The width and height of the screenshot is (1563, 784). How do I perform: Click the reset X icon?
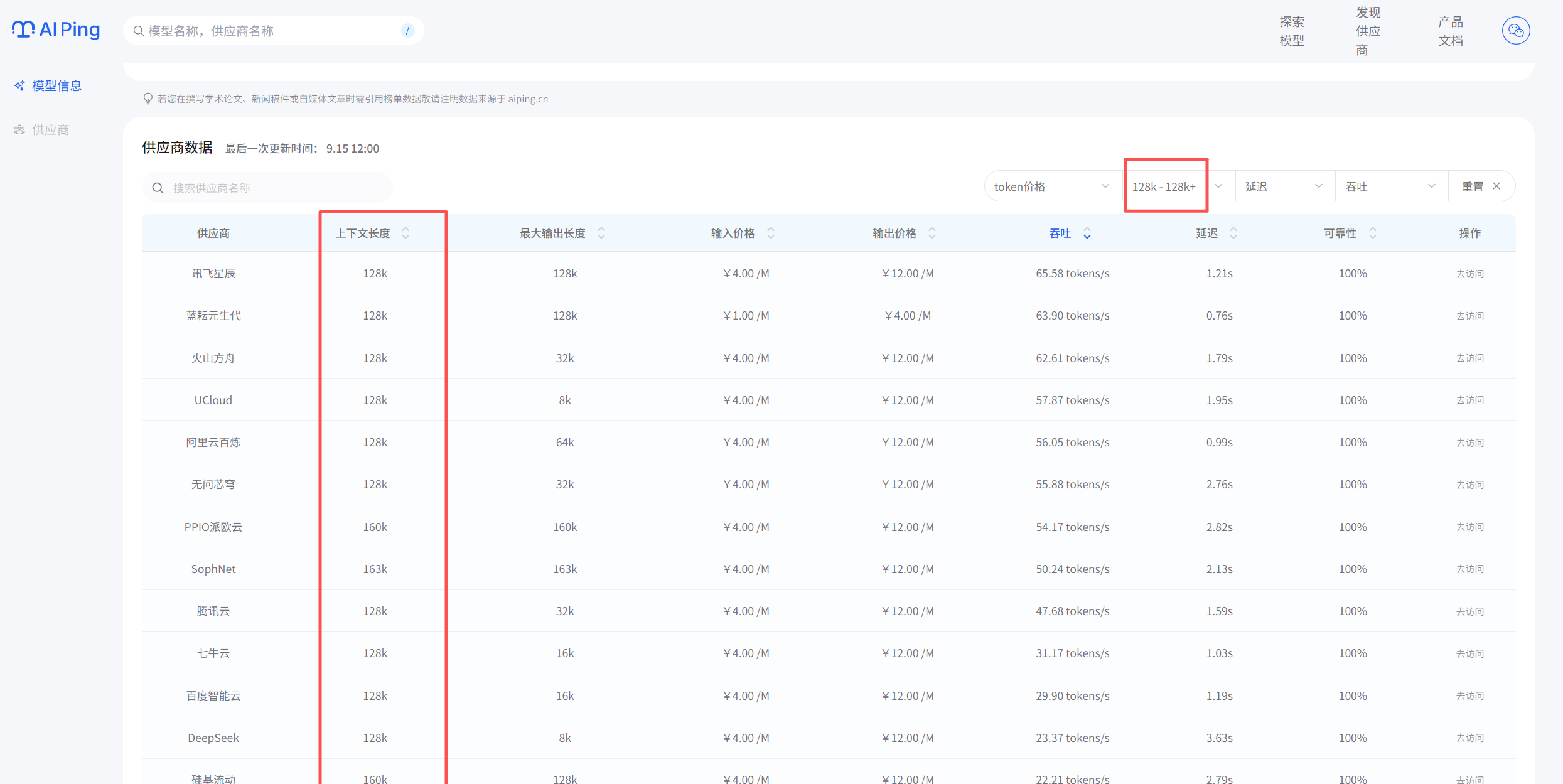[x=1496, y=186]
